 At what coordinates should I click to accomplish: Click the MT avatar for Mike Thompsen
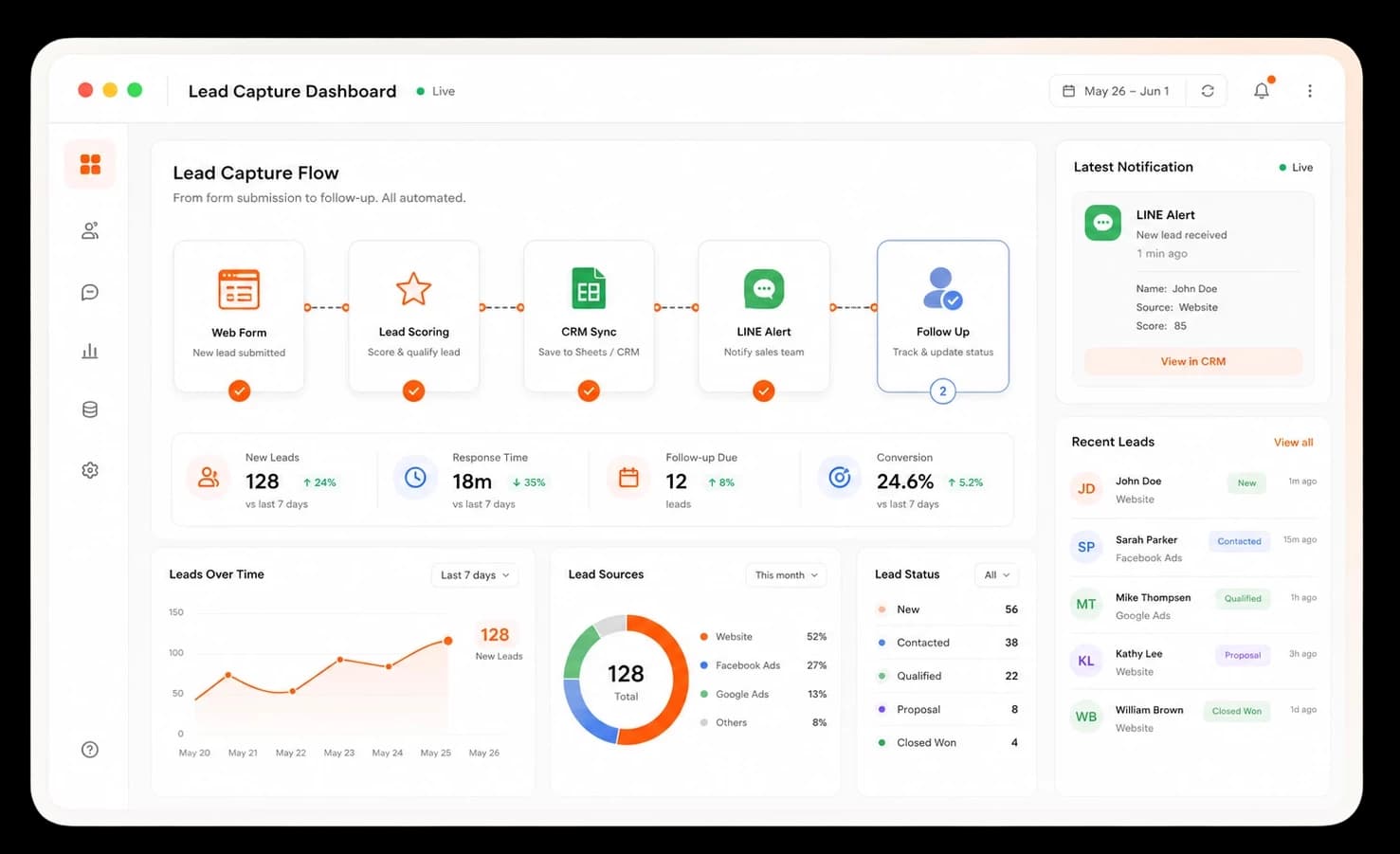pos(1086,604)
